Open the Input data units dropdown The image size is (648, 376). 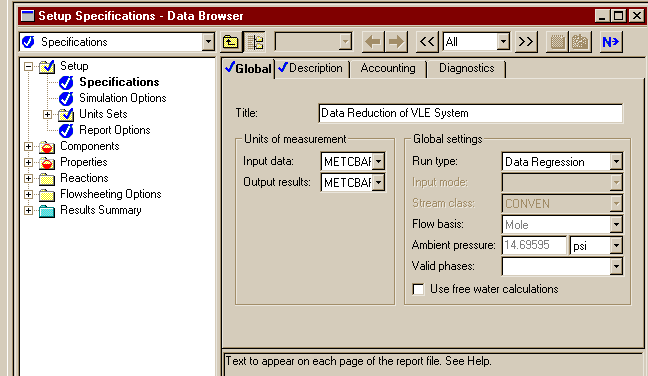[x=378, y=161]
